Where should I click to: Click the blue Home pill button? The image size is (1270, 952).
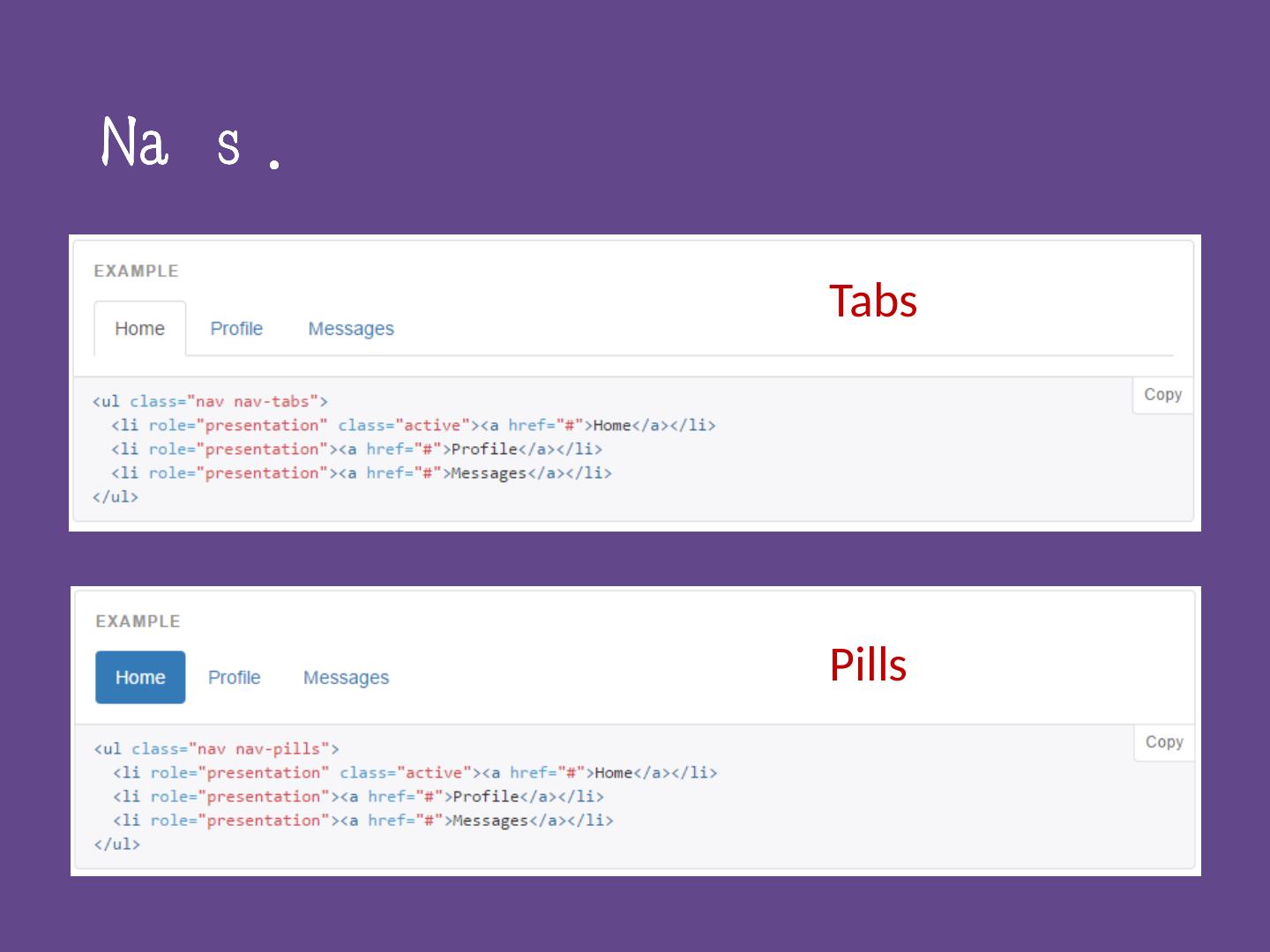click(140, 677)
